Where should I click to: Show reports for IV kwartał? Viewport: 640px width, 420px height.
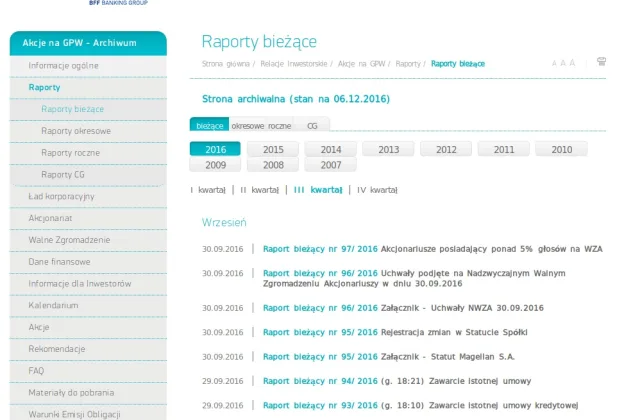pyautogui.click(x=377, y=190)
